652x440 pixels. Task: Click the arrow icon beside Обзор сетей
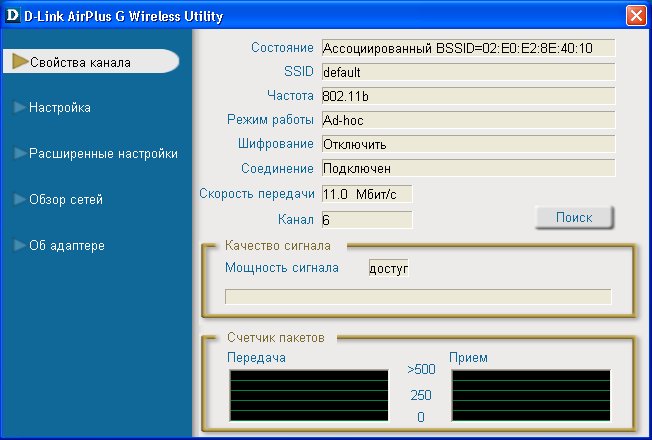coord(20,199)
